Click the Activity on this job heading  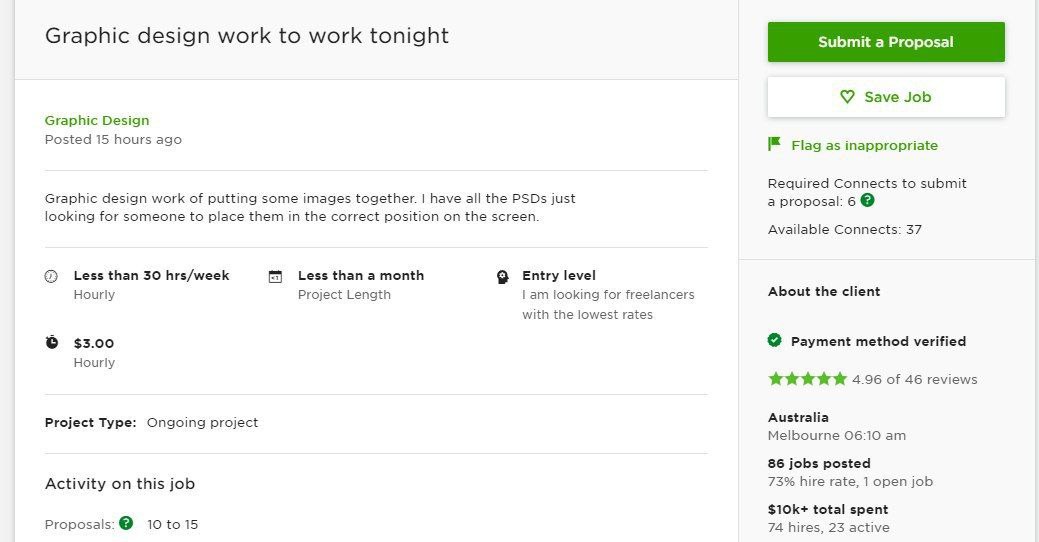120,484
